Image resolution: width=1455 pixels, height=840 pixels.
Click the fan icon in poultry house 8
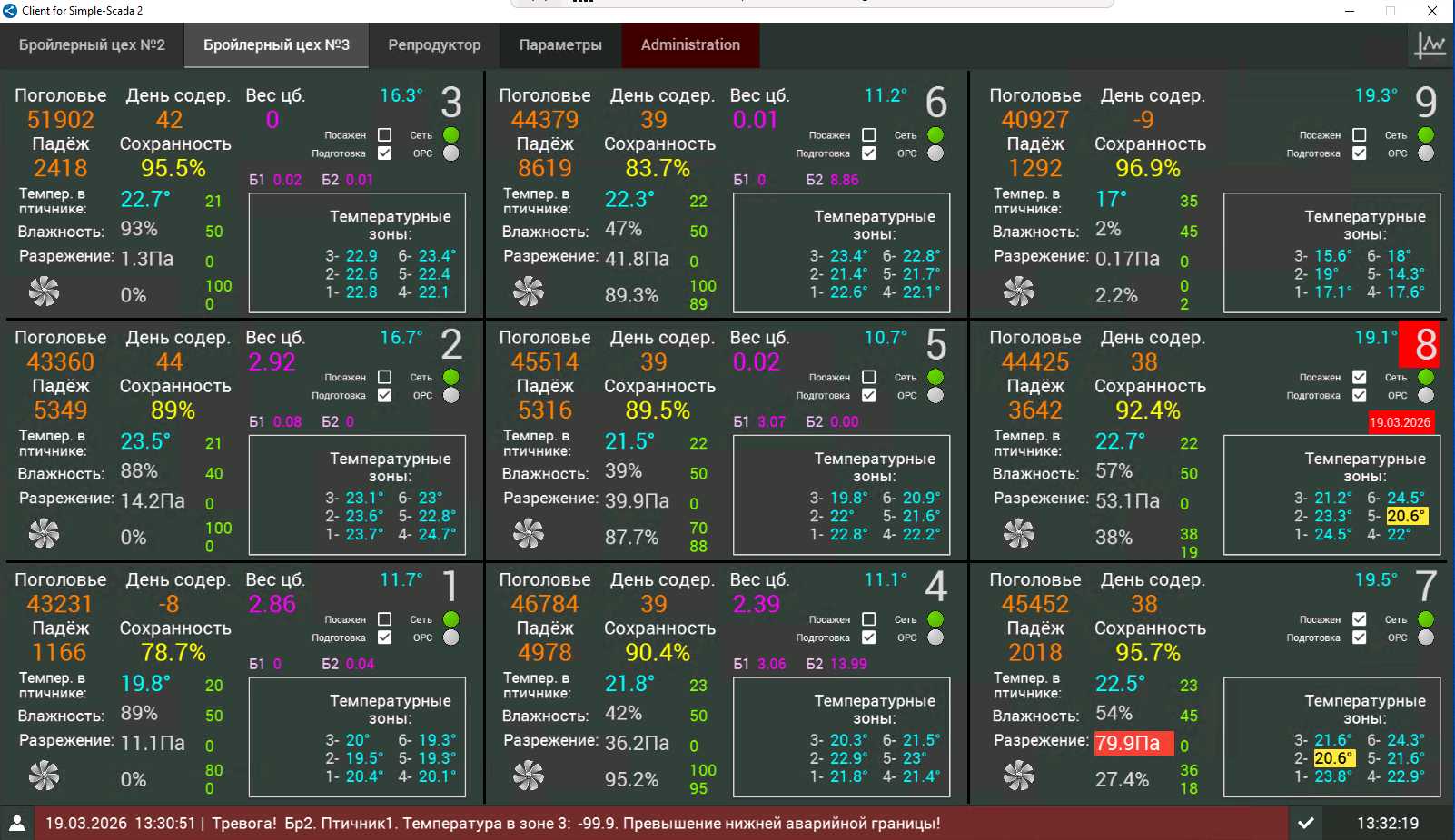coord(1019,534)
